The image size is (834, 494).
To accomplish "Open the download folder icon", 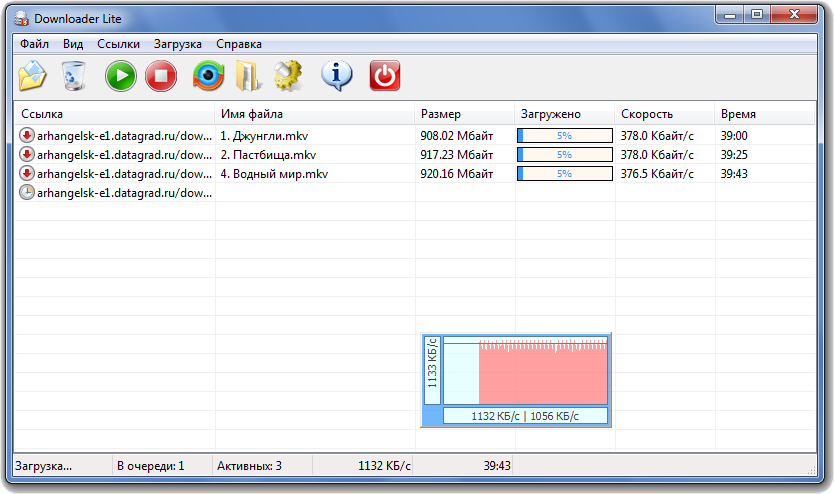I will [248, 76].
